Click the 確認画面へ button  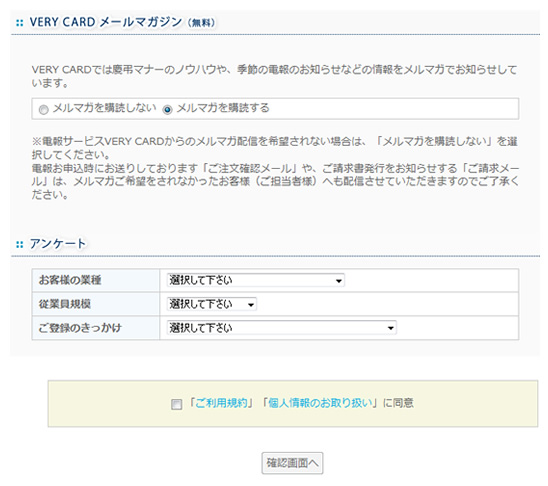(x=292, y=463)
